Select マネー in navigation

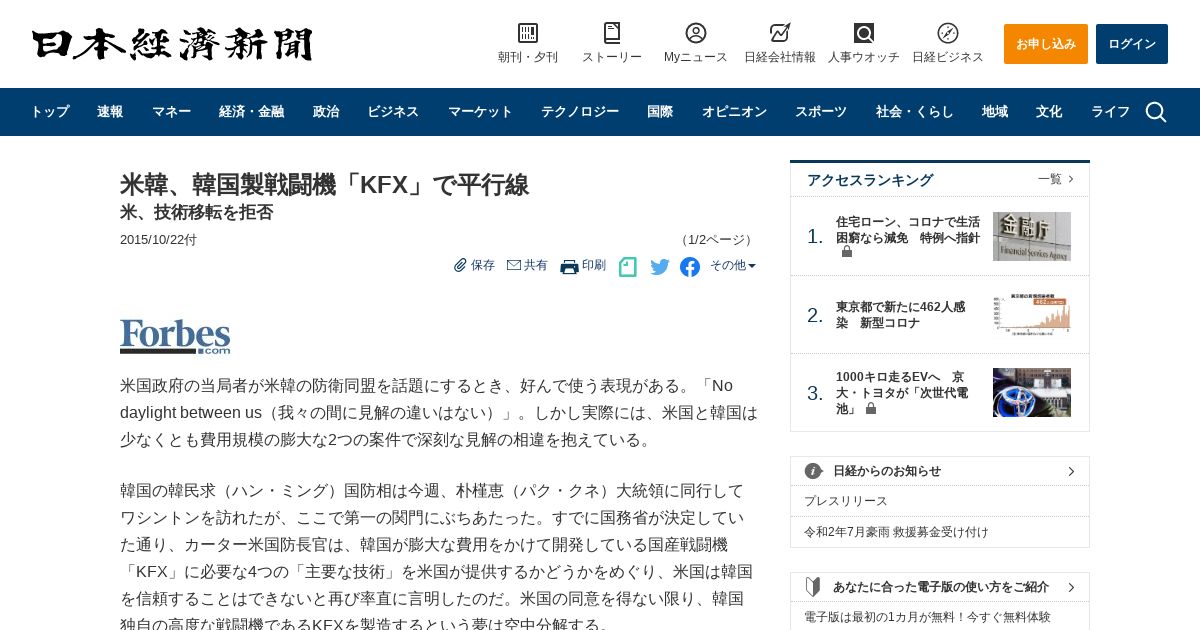pyautogui.click(x=171, y=112)
